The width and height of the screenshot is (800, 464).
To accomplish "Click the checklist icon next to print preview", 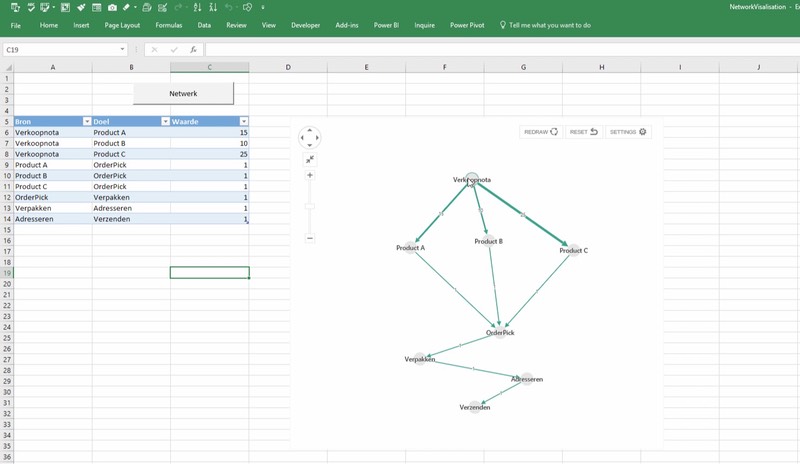I will coord(162,7).
